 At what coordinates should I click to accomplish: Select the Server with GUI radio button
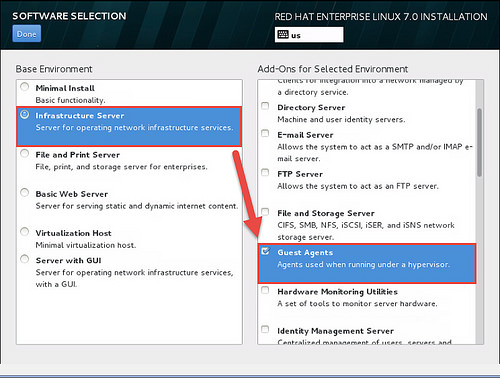(25, 259)
